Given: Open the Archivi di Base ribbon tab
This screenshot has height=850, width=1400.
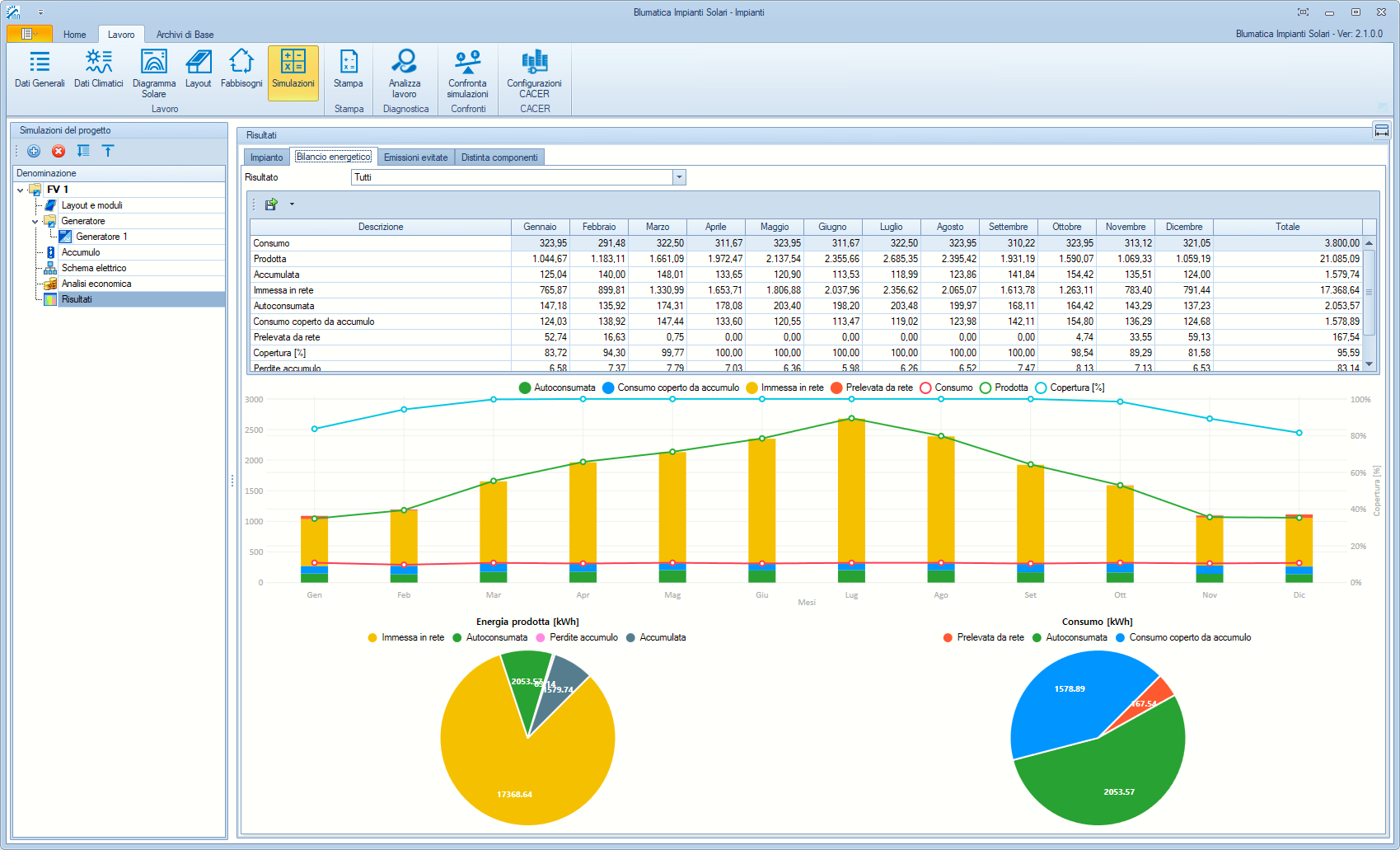Looking at the screenshot, I should tap(185, 35).
